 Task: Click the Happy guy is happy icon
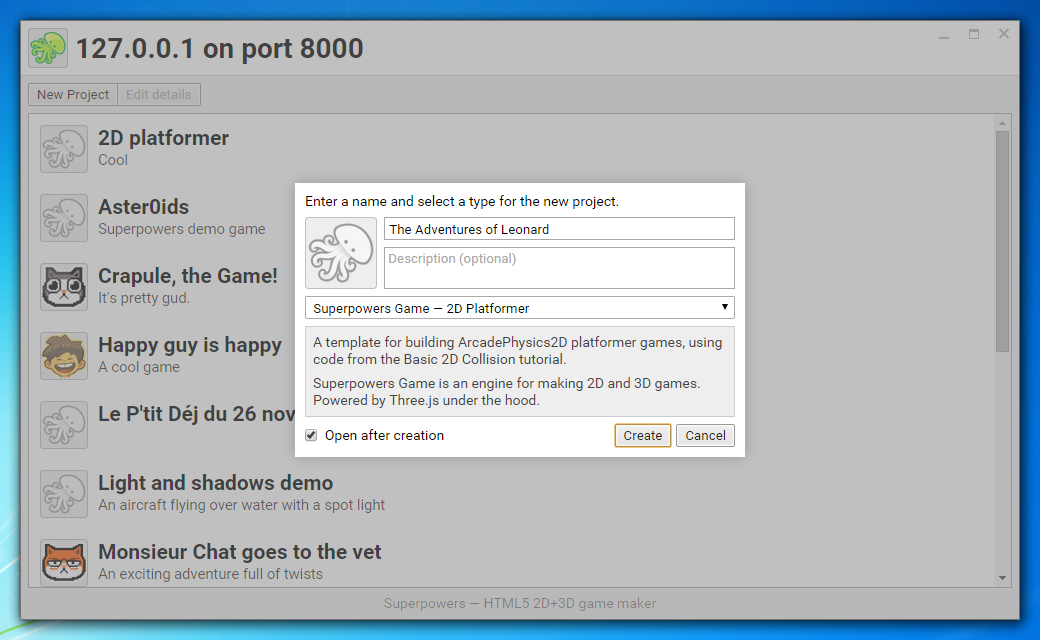click(x=64, y=356)
